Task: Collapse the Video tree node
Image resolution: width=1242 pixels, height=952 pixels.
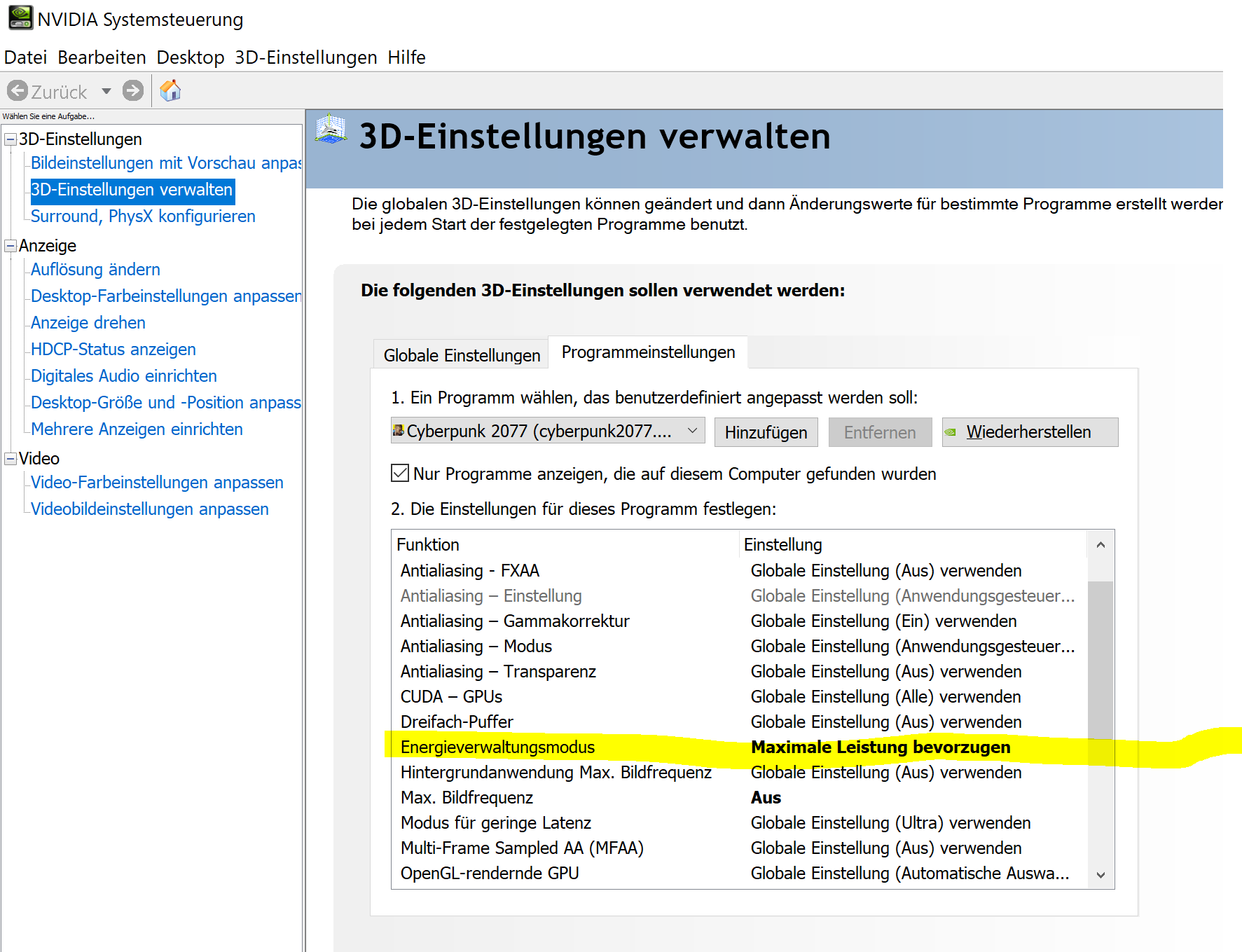Action: [x=11, y=459]
